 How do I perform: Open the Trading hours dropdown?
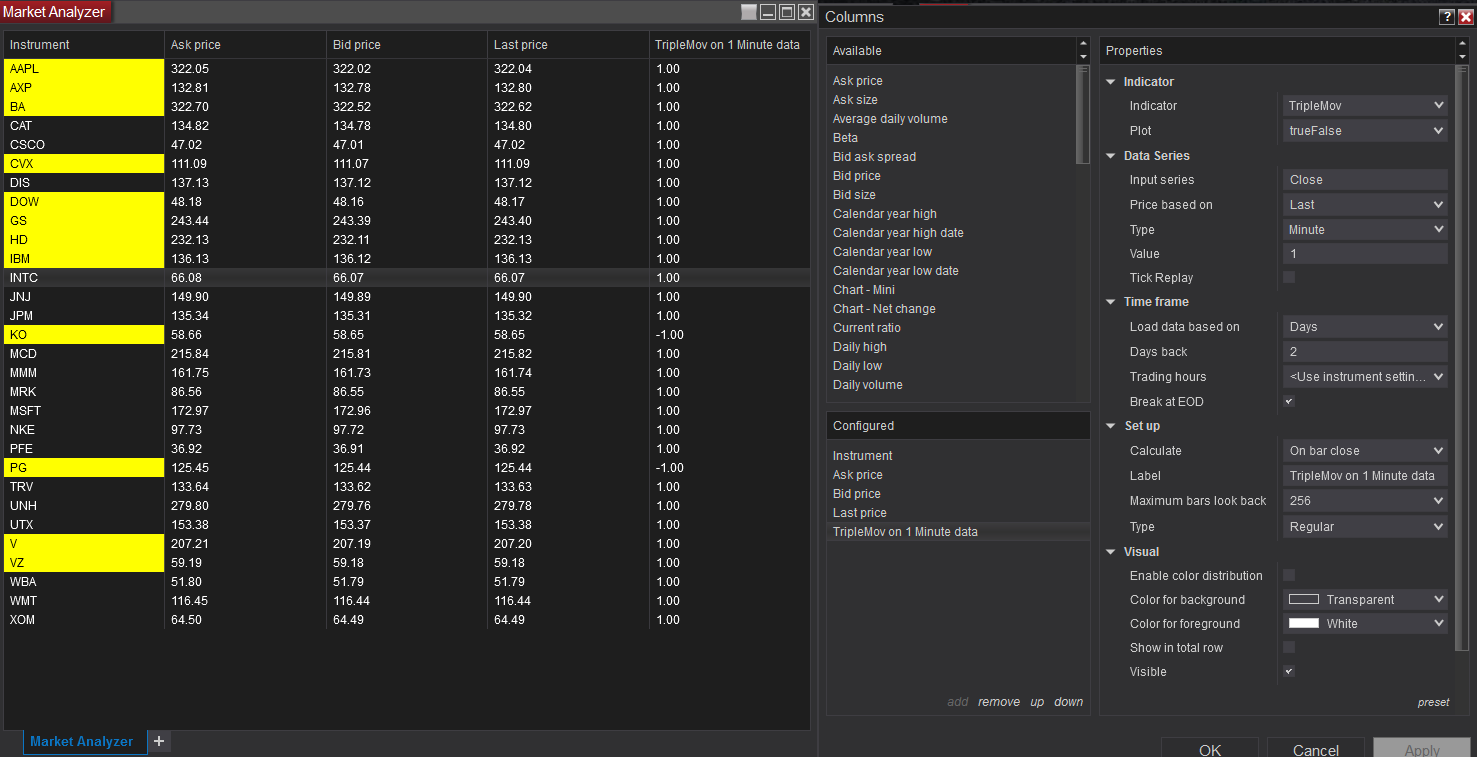click(x=1365, y=376)
